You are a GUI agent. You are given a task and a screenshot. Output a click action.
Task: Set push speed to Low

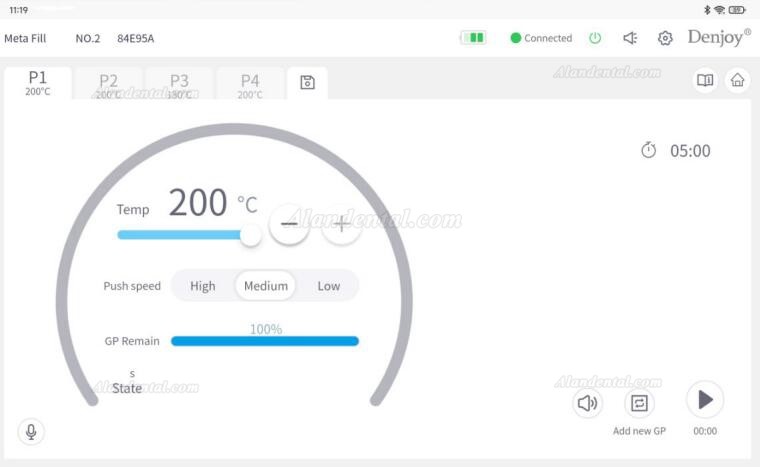(329, 286)
